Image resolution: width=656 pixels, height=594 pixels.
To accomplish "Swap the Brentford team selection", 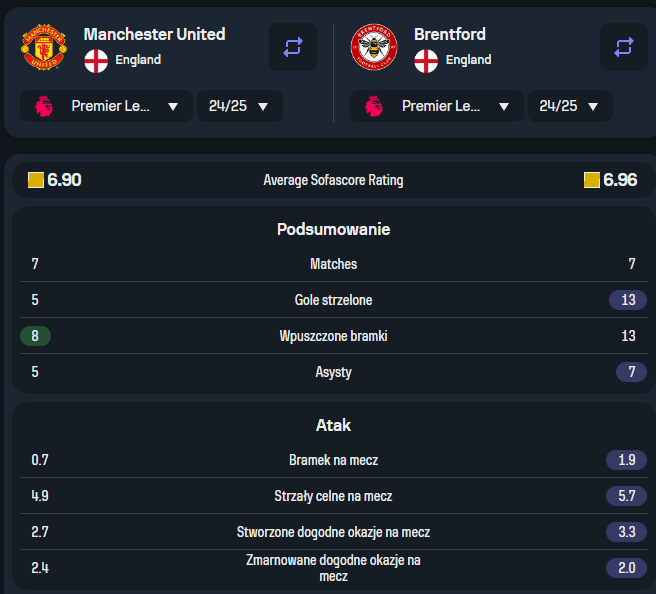I will pos(623,47).
